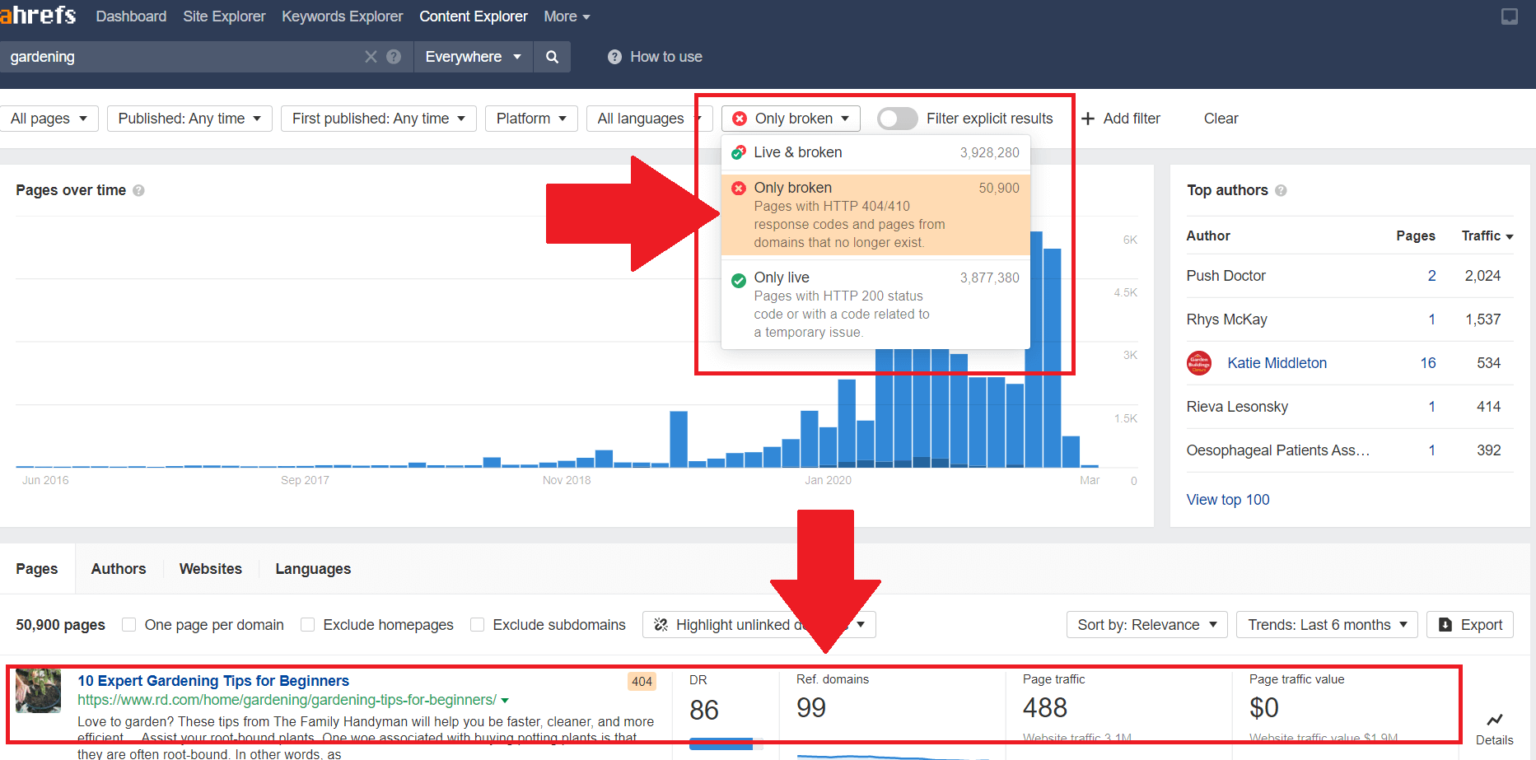Click Katie Middleton's 16 pages count
Viewport: 1536px width, 760px height.
1428,363
